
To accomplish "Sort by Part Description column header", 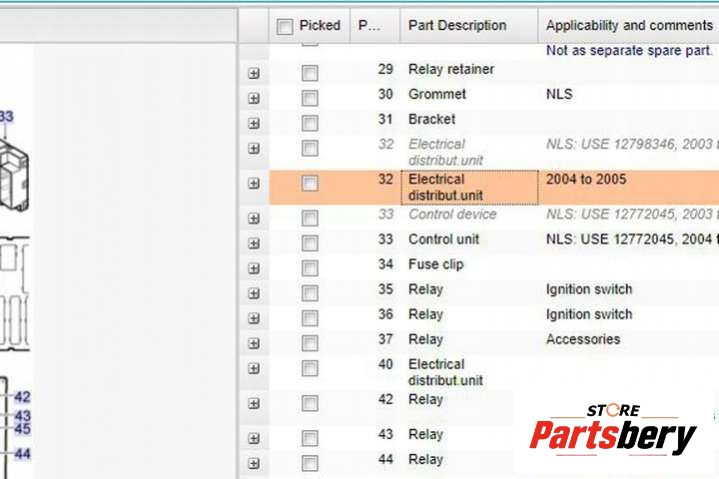I will coord(457,26).
